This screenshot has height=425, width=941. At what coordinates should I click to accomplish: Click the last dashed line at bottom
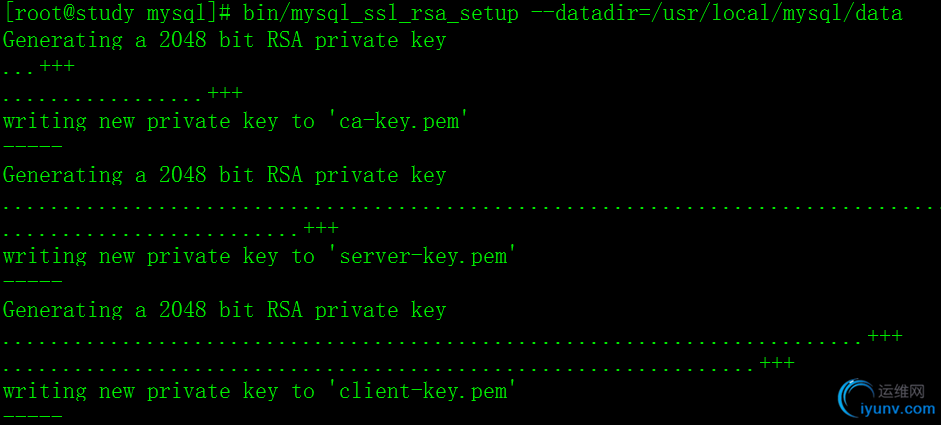(33, 416)
